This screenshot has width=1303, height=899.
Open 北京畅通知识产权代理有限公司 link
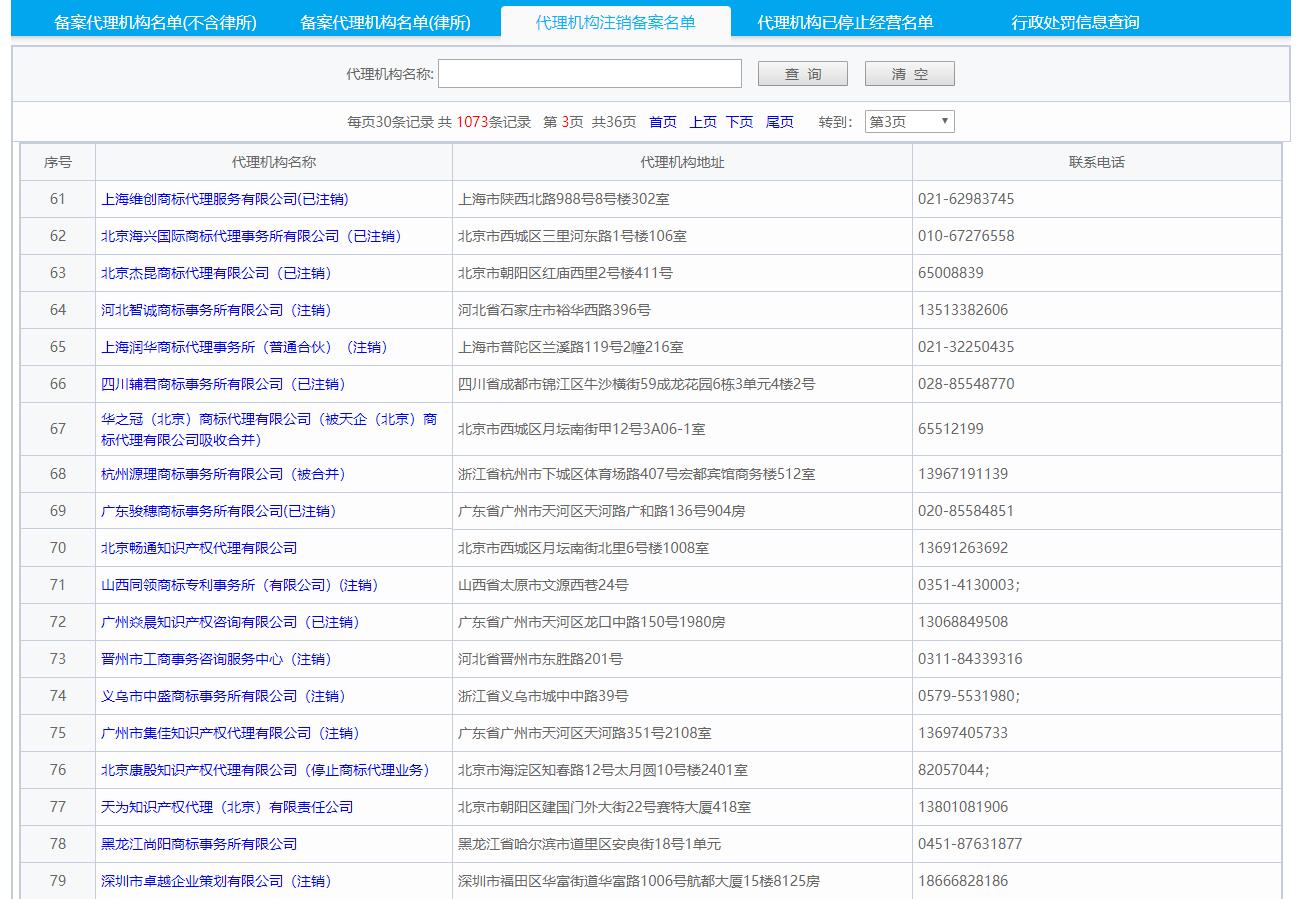point(199,548)
